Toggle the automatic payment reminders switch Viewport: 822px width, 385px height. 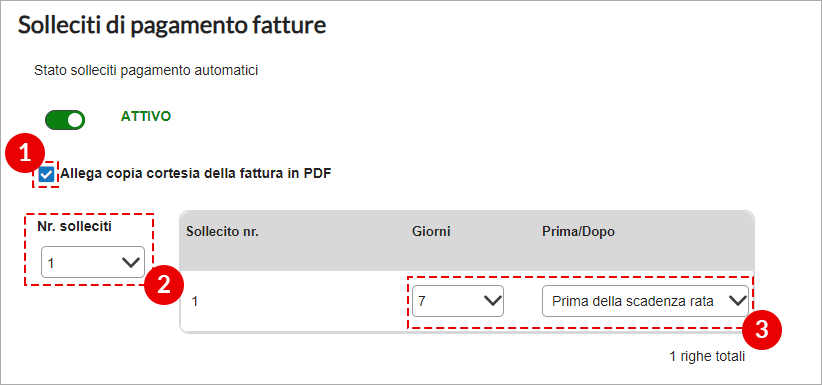(x=65, y=120)
